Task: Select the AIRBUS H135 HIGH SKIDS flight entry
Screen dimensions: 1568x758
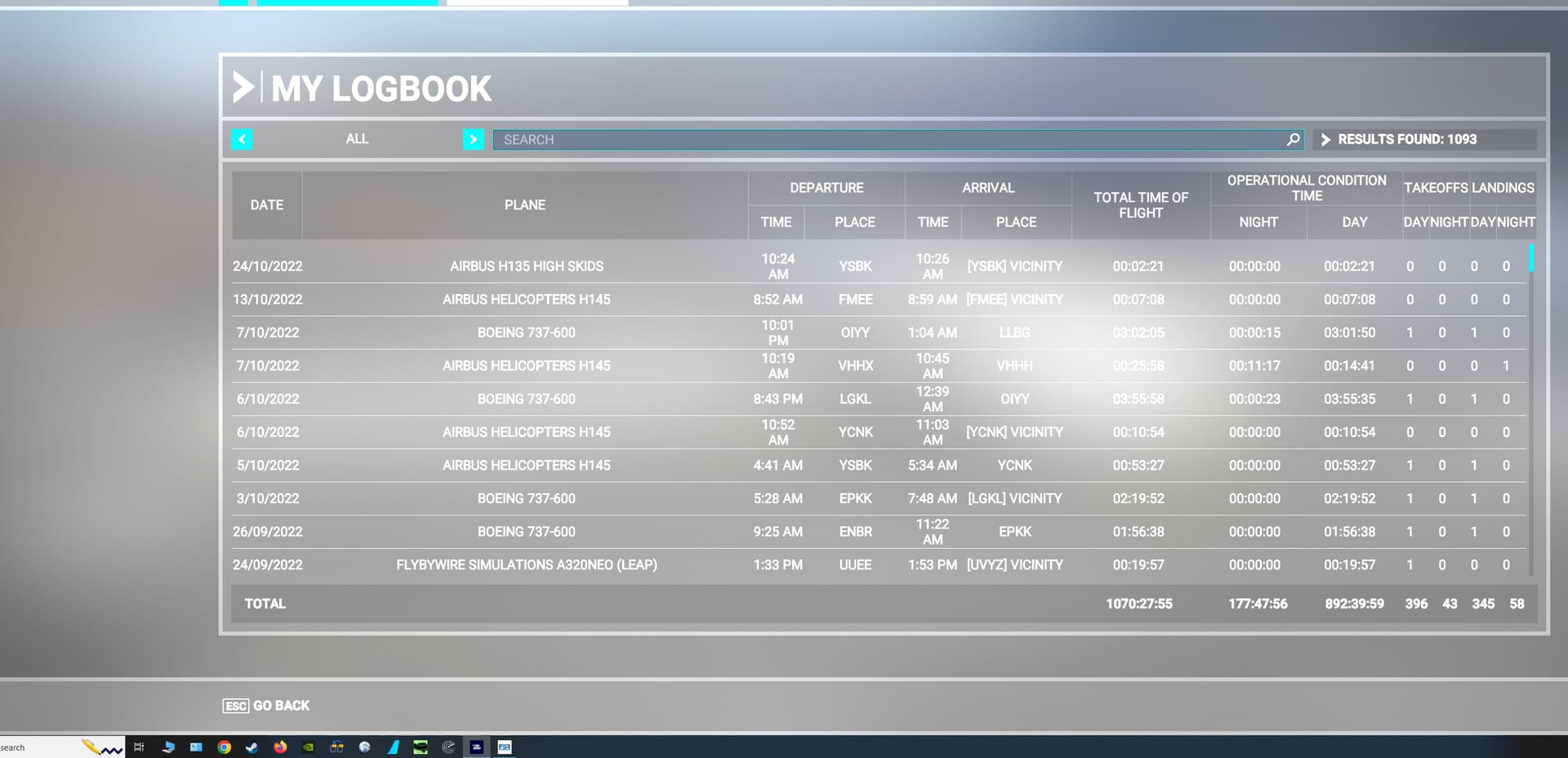Action: coord(527,265)
